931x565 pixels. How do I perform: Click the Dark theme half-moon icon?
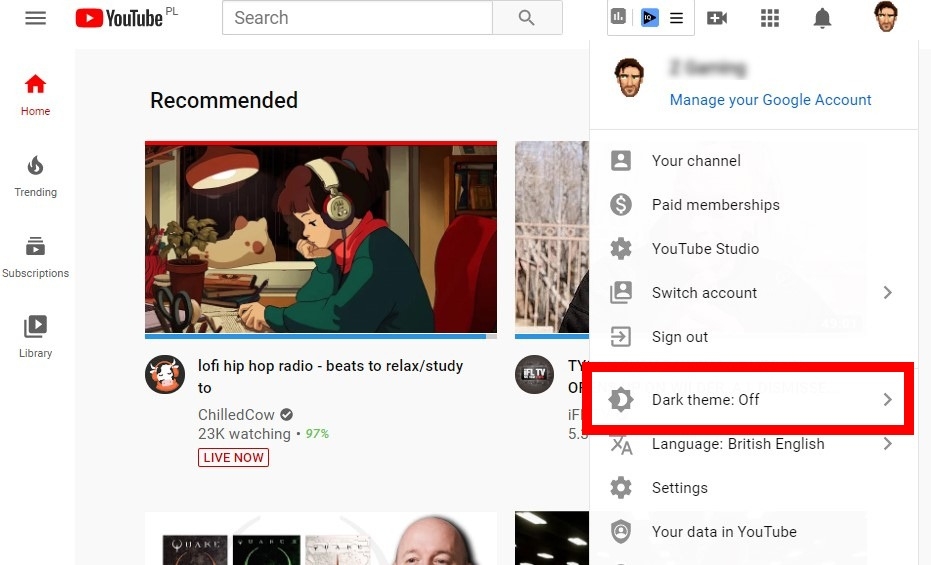pos(621,399)
